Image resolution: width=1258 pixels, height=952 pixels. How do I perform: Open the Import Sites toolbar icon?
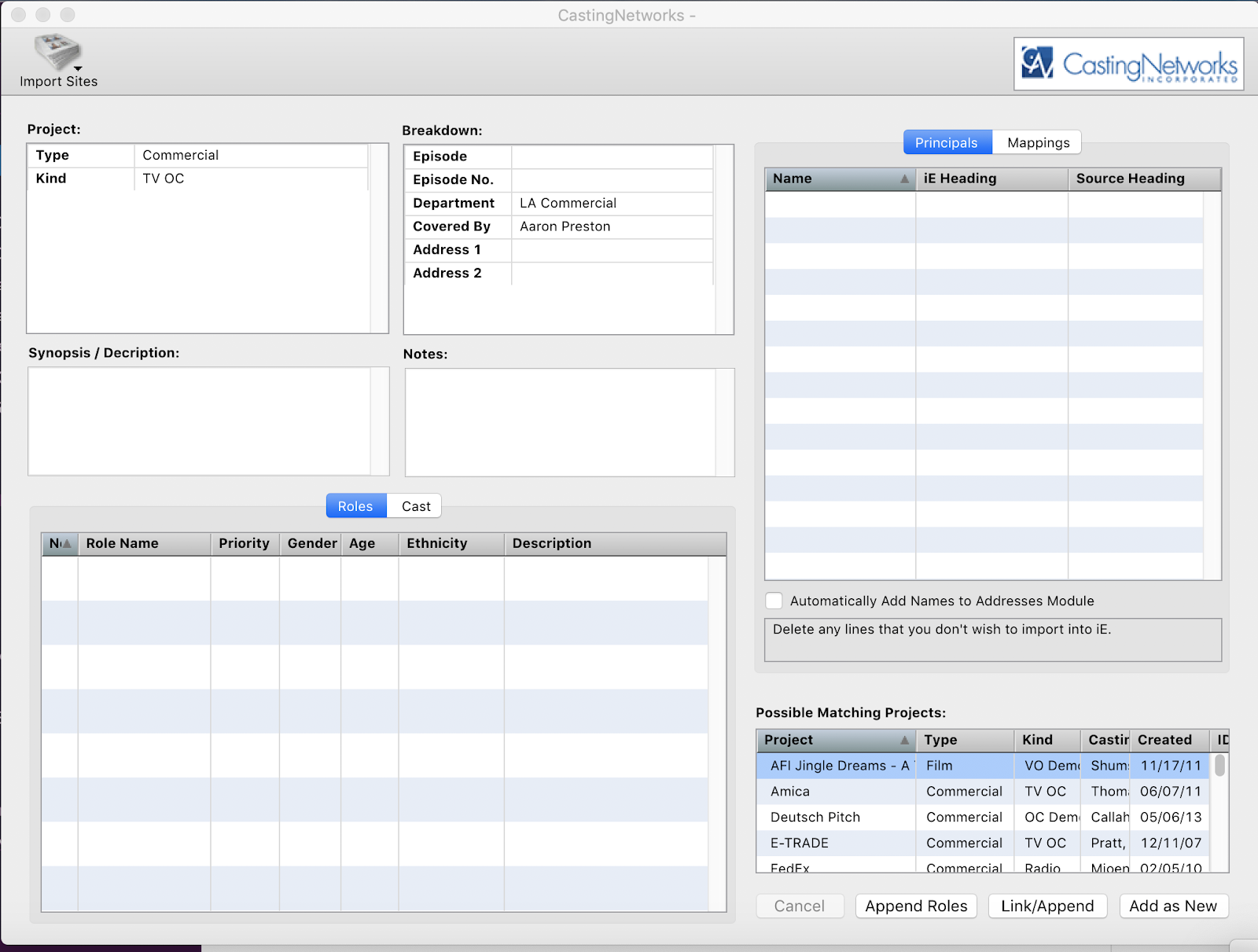(56, 52)
